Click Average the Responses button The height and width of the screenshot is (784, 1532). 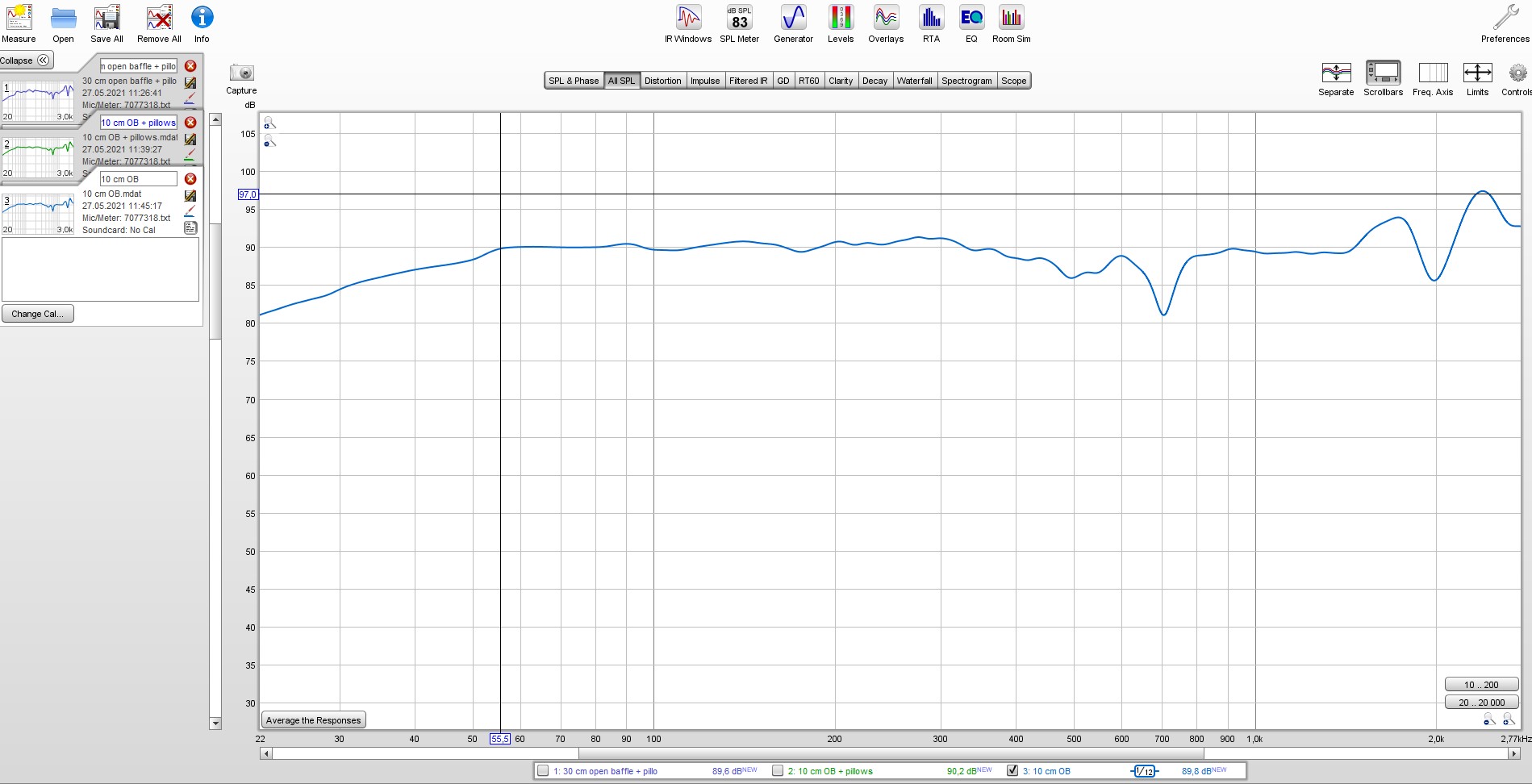[314, 720]
